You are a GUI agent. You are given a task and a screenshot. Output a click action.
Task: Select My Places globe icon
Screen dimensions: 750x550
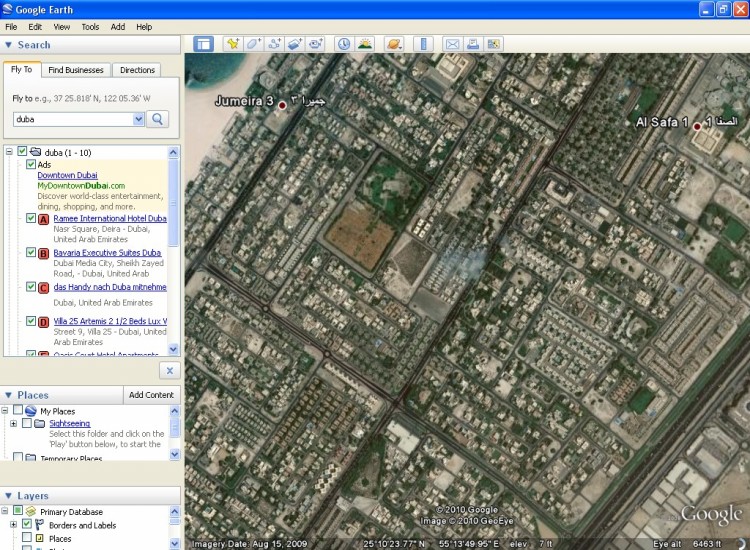click(31, 411)
